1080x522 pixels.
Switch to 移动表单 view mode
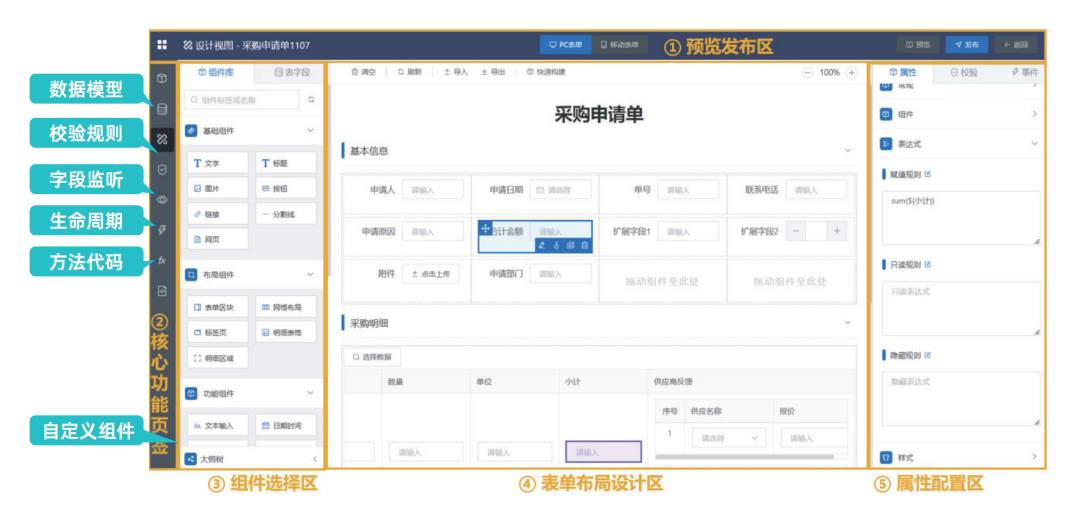619,45
